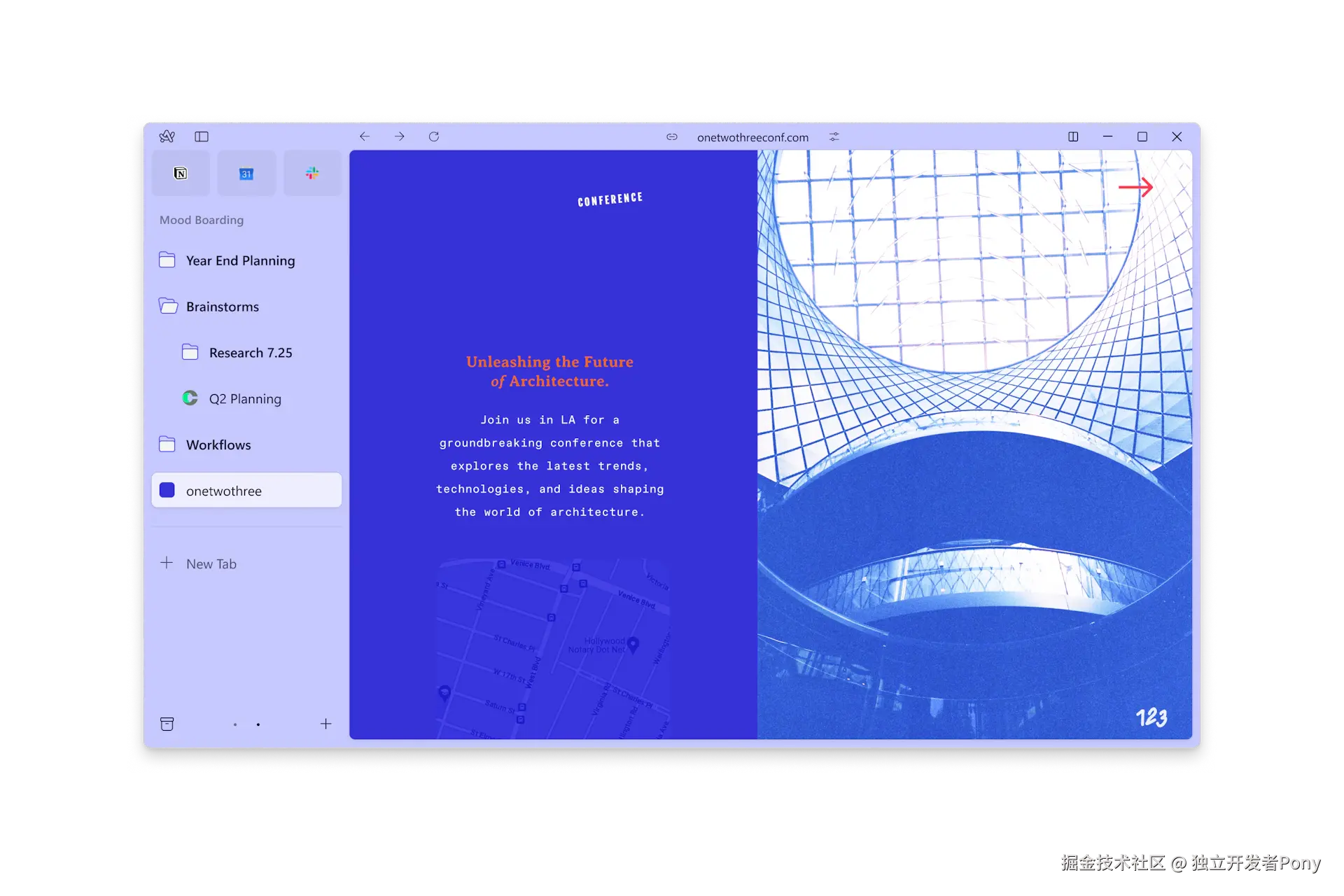Expand the Year End Planning folder

pos(240,260)
